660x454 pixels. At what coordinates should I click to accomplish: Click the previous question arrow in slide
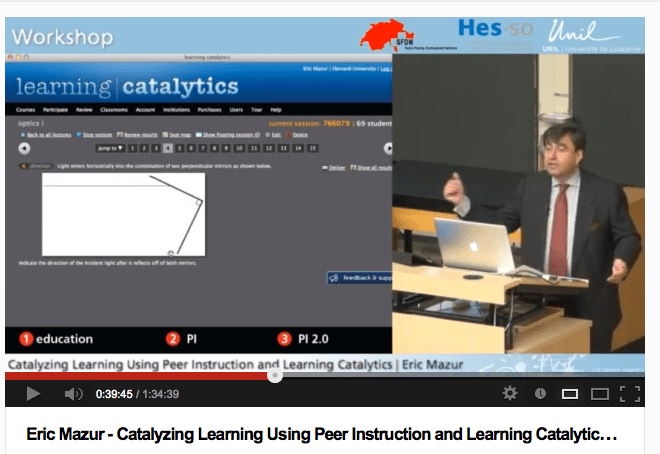coord(24,148)
